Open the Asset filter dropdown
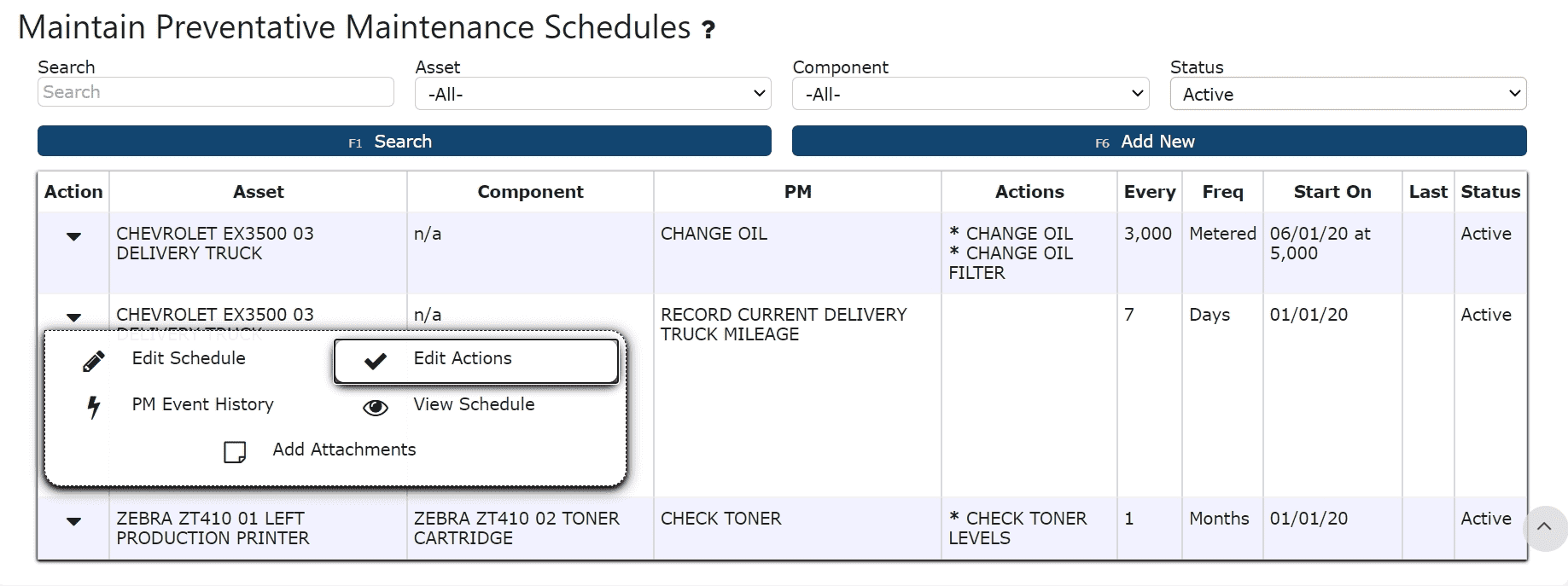 click(592, 94)
